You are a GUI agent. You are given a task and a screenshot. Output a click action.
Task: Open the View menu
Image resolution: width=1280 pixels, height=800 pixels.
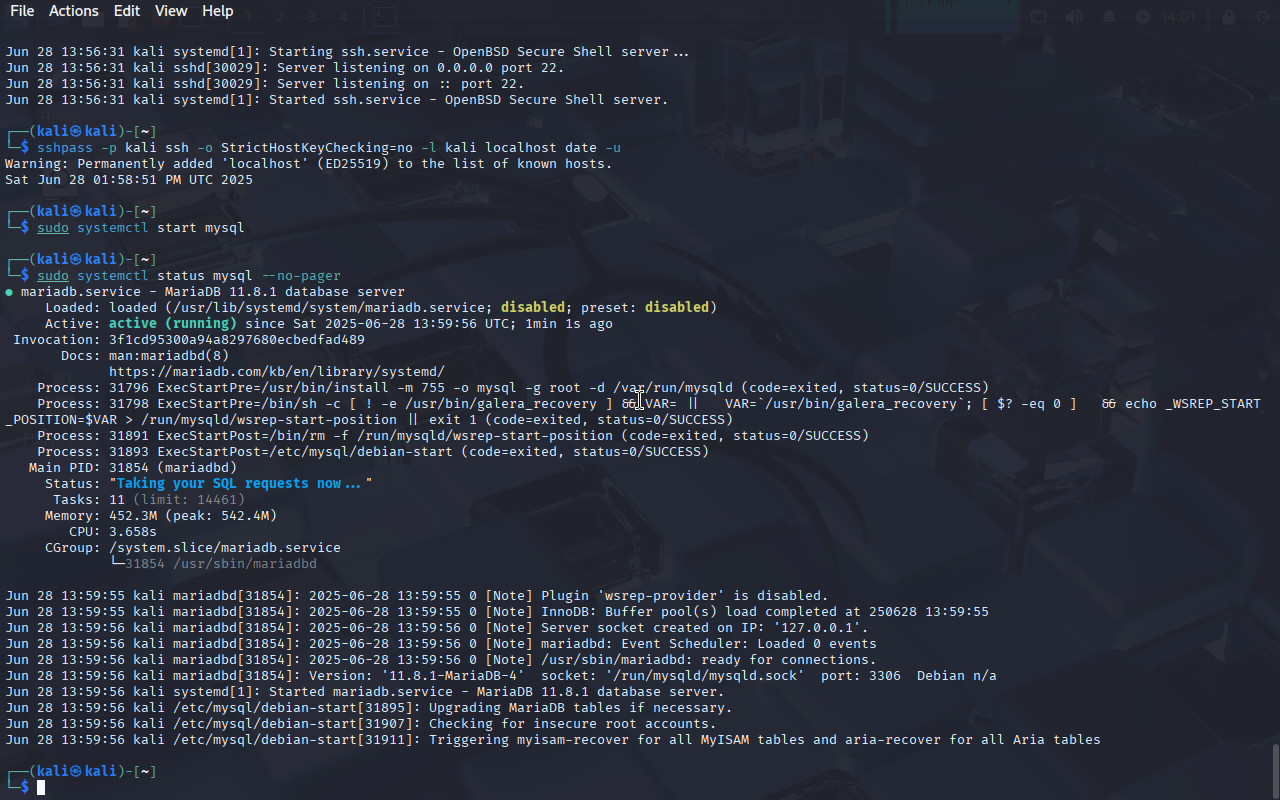[x=171, y=11]
